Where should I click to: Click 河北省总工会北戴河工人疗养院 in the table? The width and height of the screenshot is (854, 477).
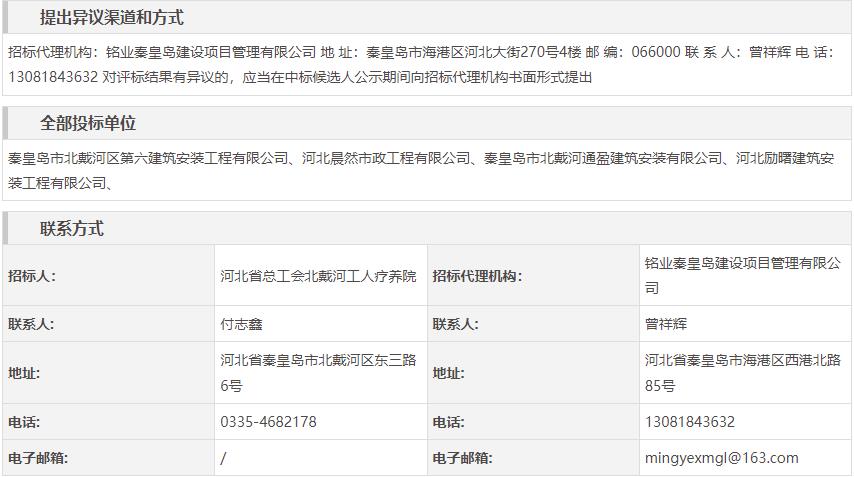tap(318, 276)
